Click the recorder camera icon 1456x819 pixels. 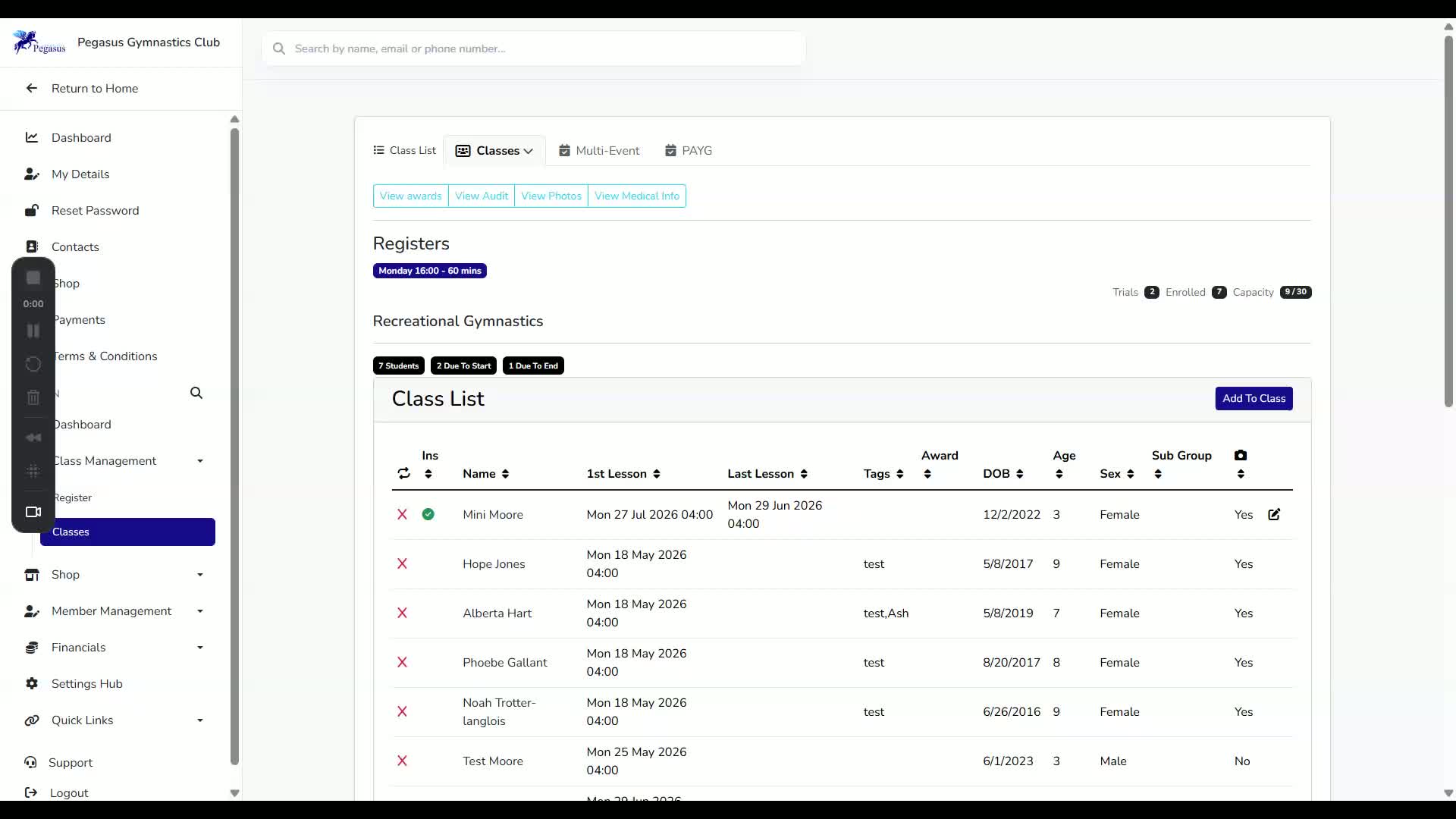[33, 512]
